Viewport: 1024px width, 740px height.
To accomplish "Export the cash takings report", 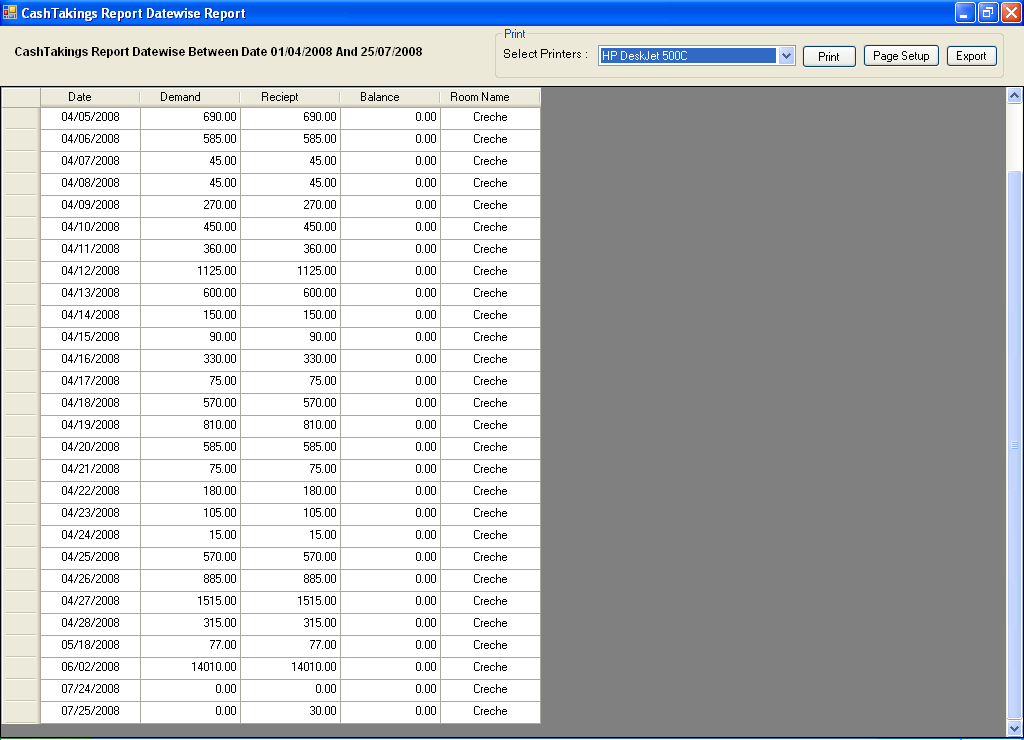I will pos(971,56).
